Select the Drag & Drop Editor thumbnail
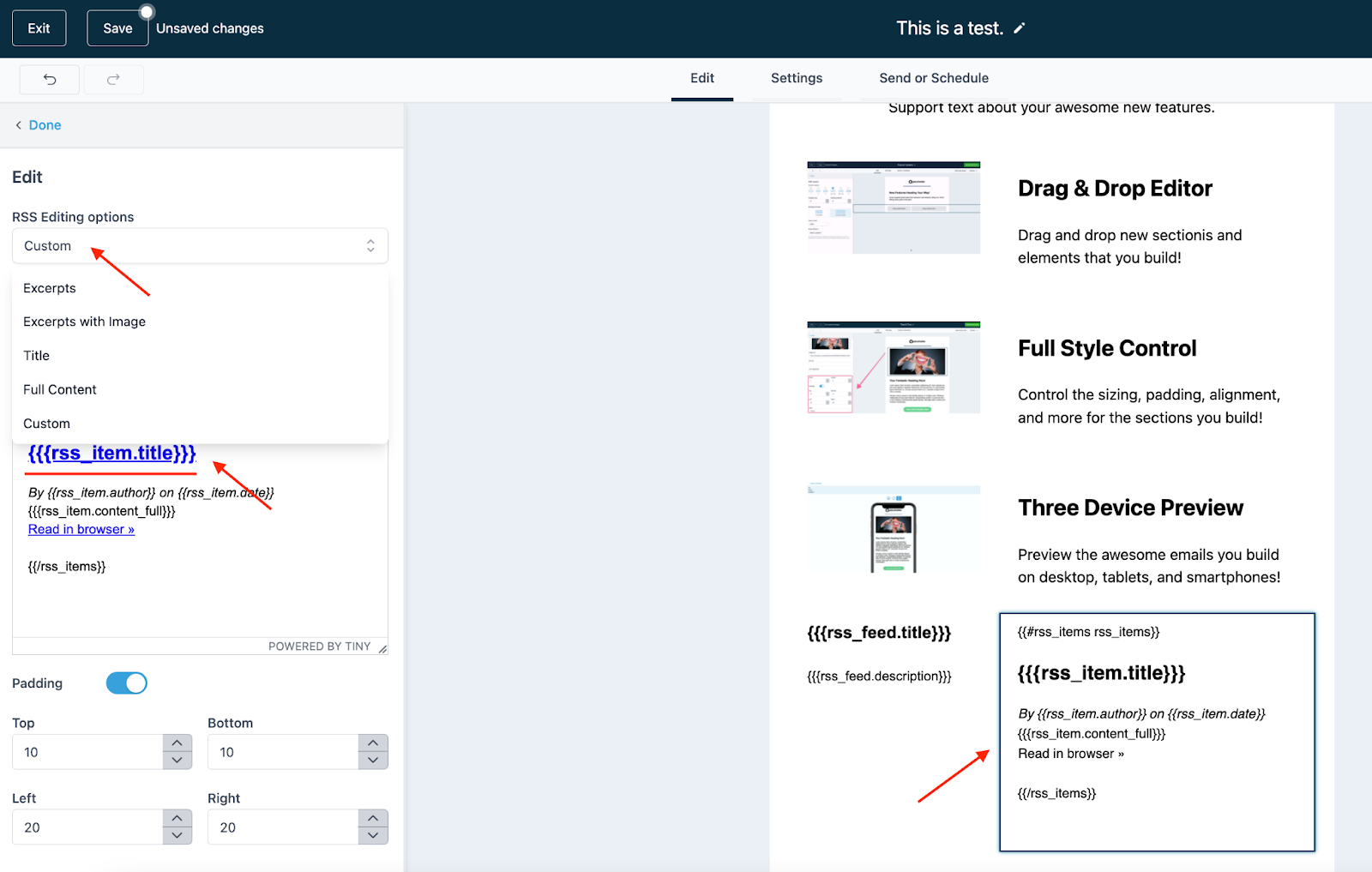Image resolution: width=1372 pixels, height=872 pixels. pos(893,207)
